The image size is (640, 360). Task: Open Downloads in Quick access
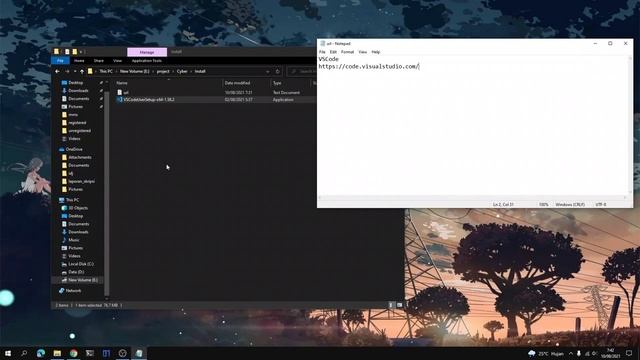click(78, 91)
